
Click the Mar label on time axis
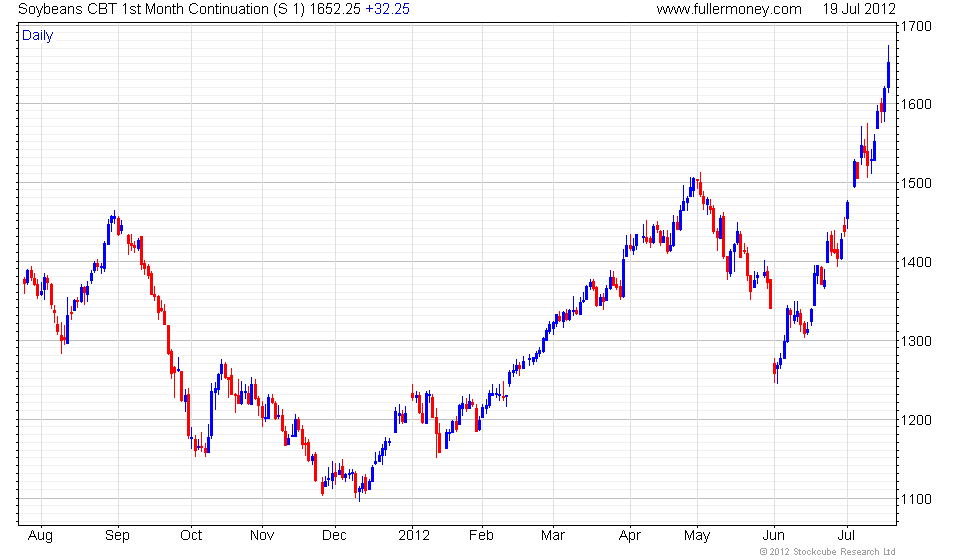552,536
